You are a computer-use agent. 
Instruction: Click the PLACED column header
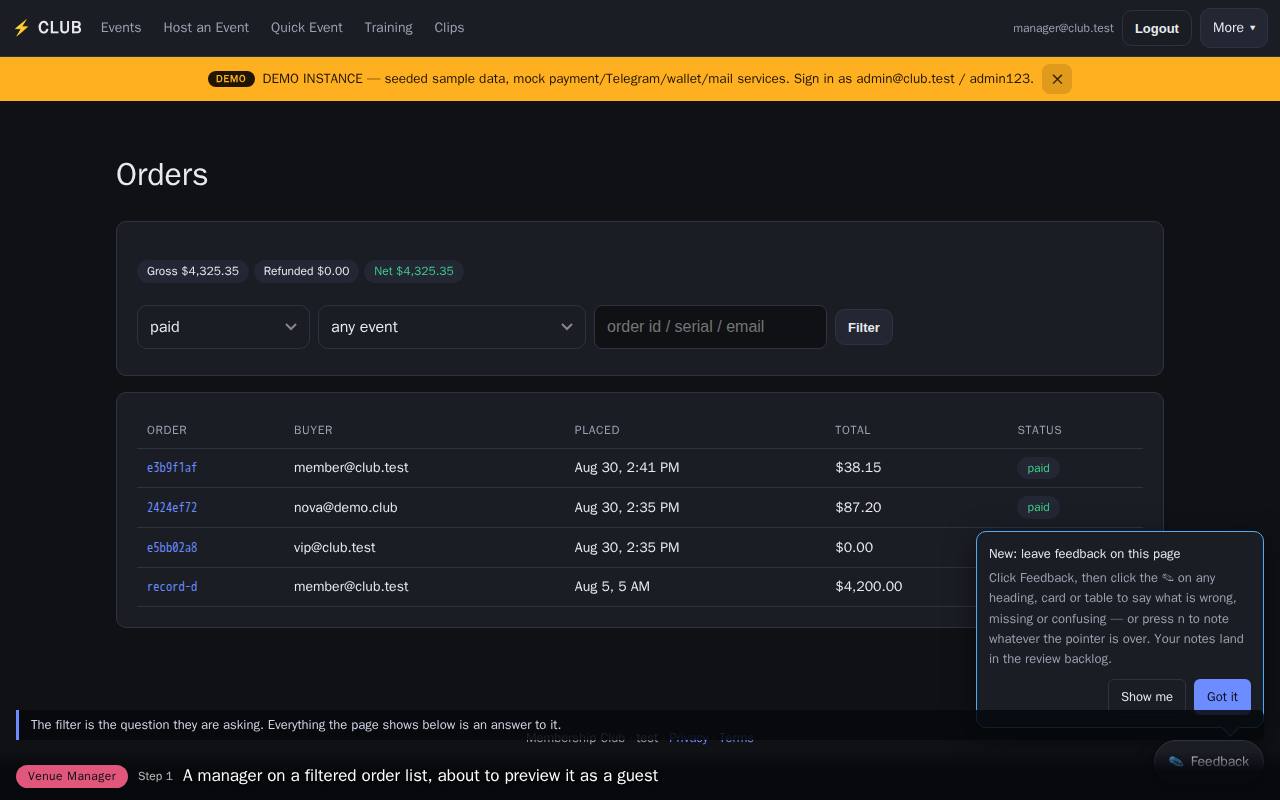(597, 430)
